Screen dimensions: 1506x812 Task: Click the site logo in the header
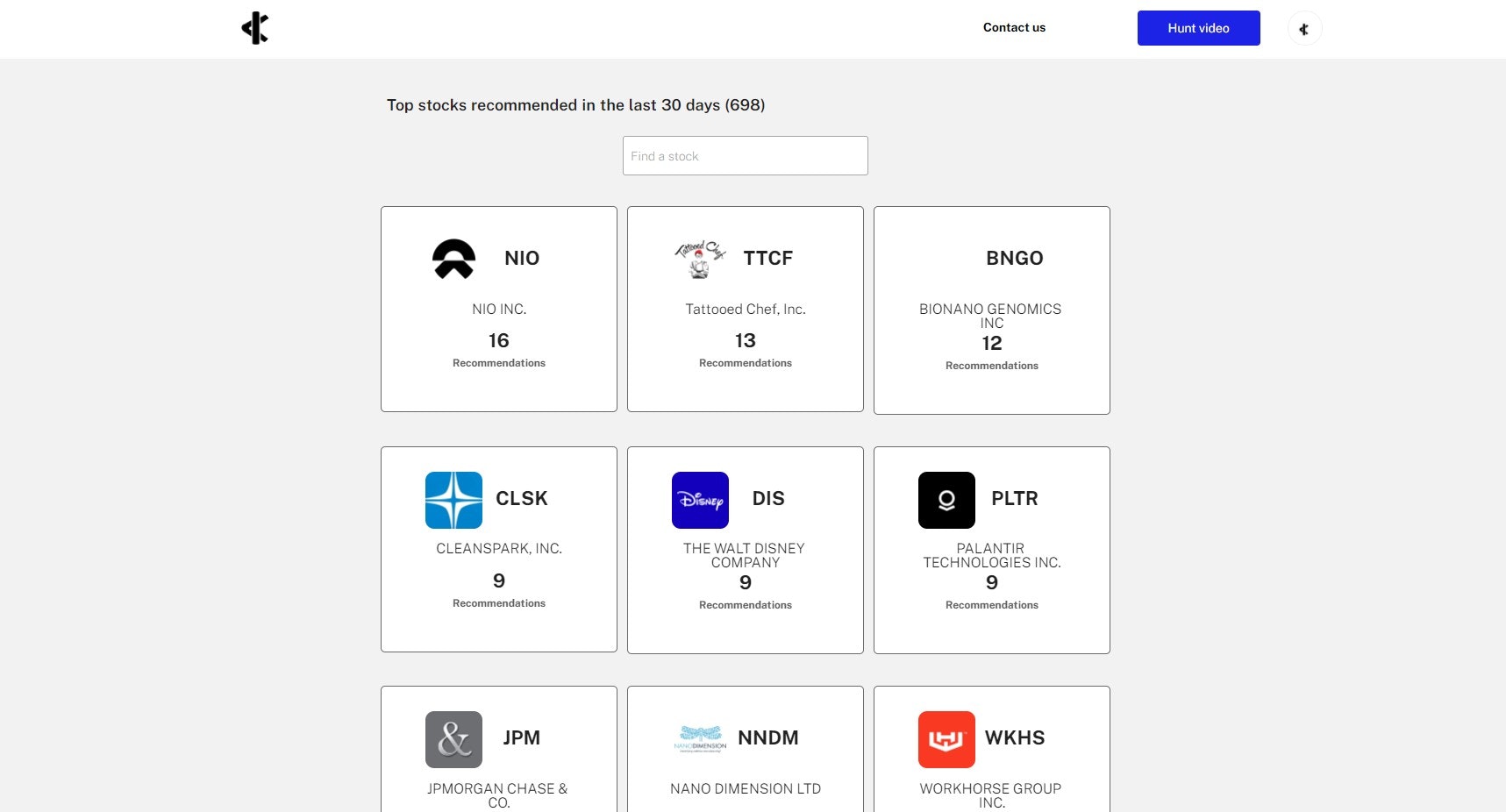(255, 28)
